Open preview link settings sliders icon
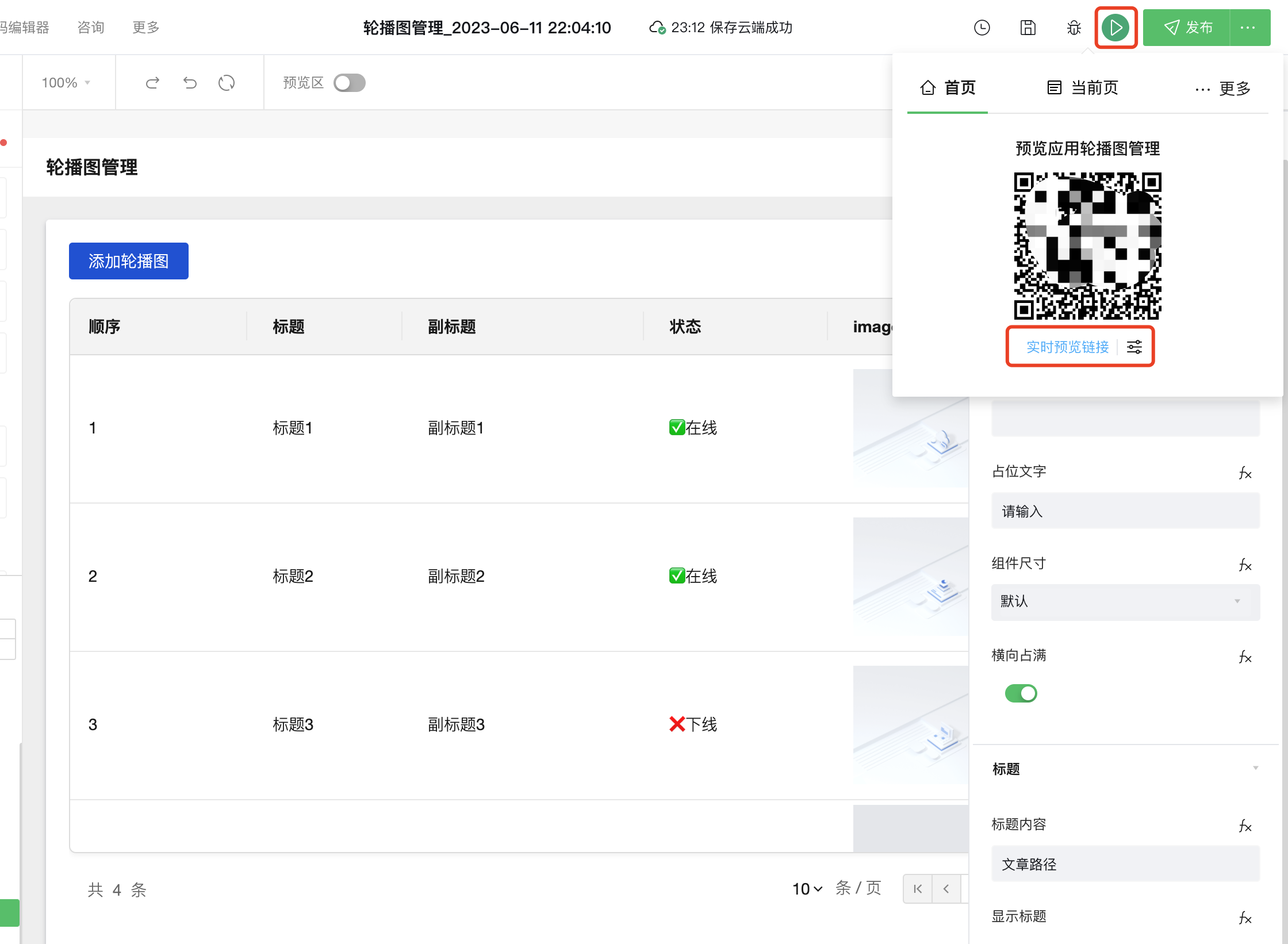Screen dimensions: 1288x944 click(x=1134, y=347)
